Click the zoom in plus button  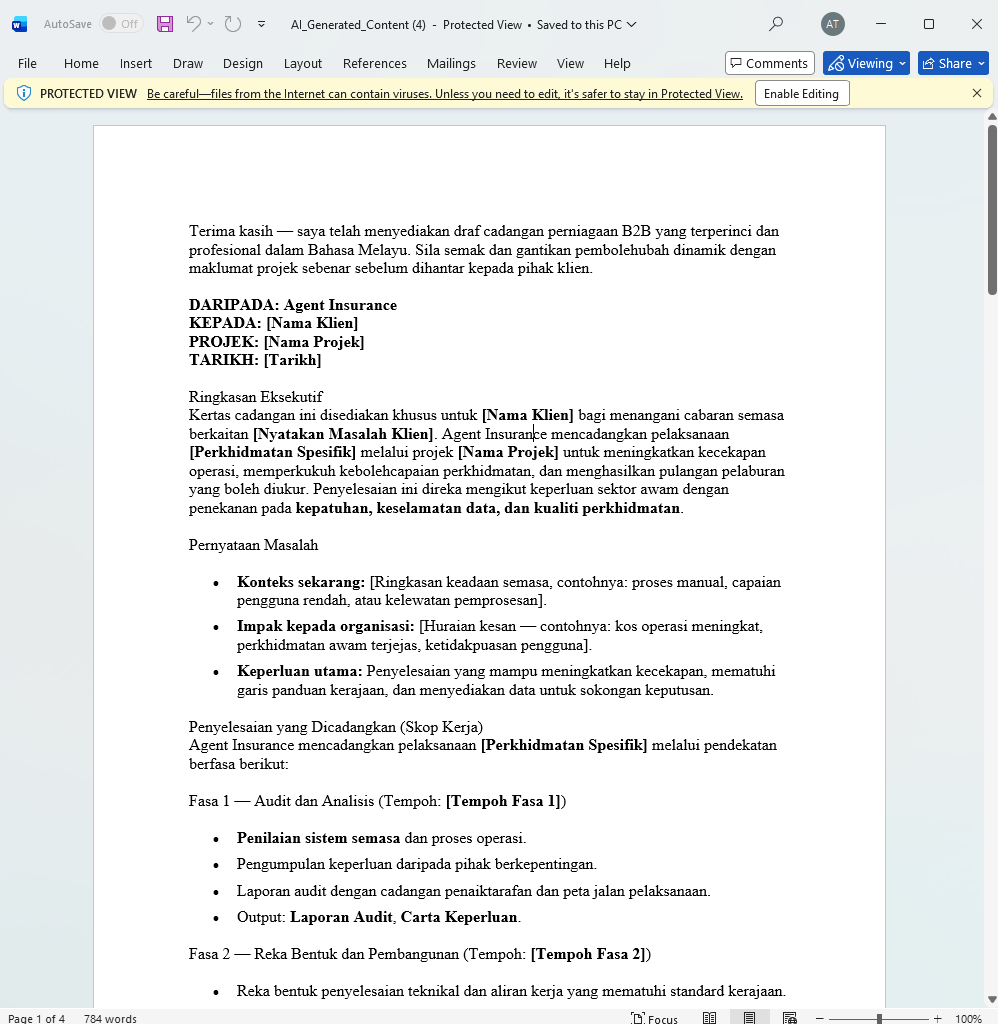click(x=938, y=1018)
